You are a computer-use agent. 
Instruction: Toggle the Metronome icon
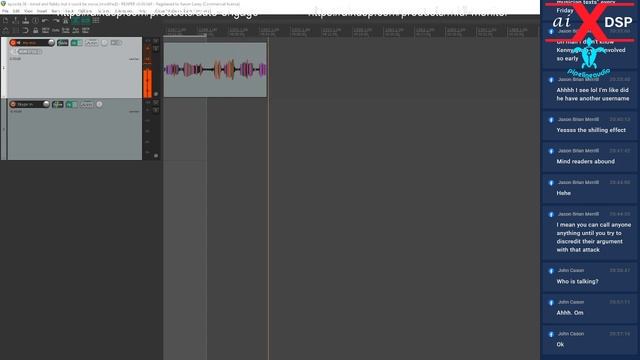[x=65, y=20]
